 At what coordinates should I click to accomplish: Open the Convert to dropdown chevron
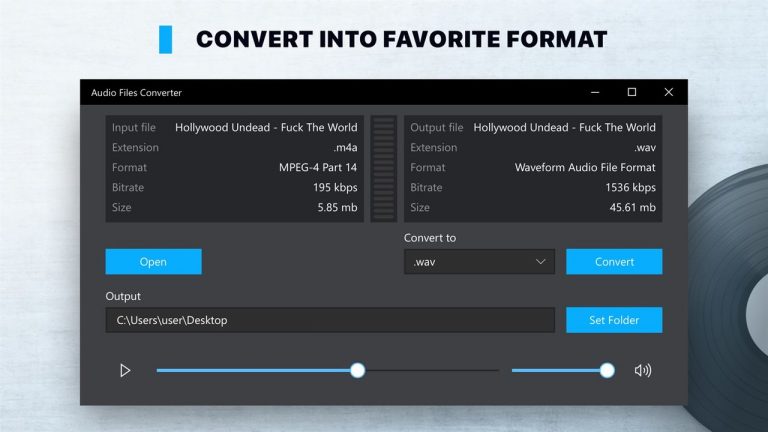pos(540,262)
